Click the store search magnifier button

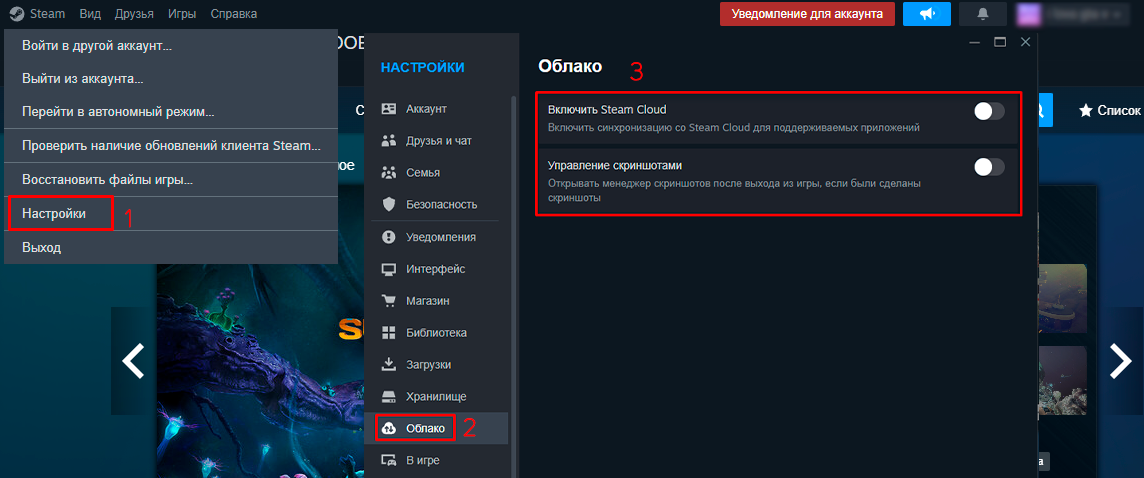point(1045,110)
